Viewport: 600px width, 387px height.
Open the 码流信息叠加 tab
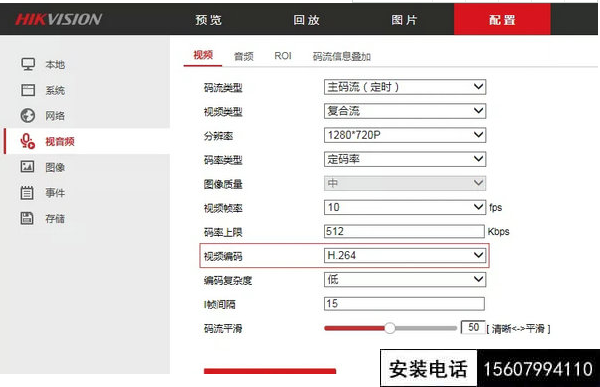(342, 56)
